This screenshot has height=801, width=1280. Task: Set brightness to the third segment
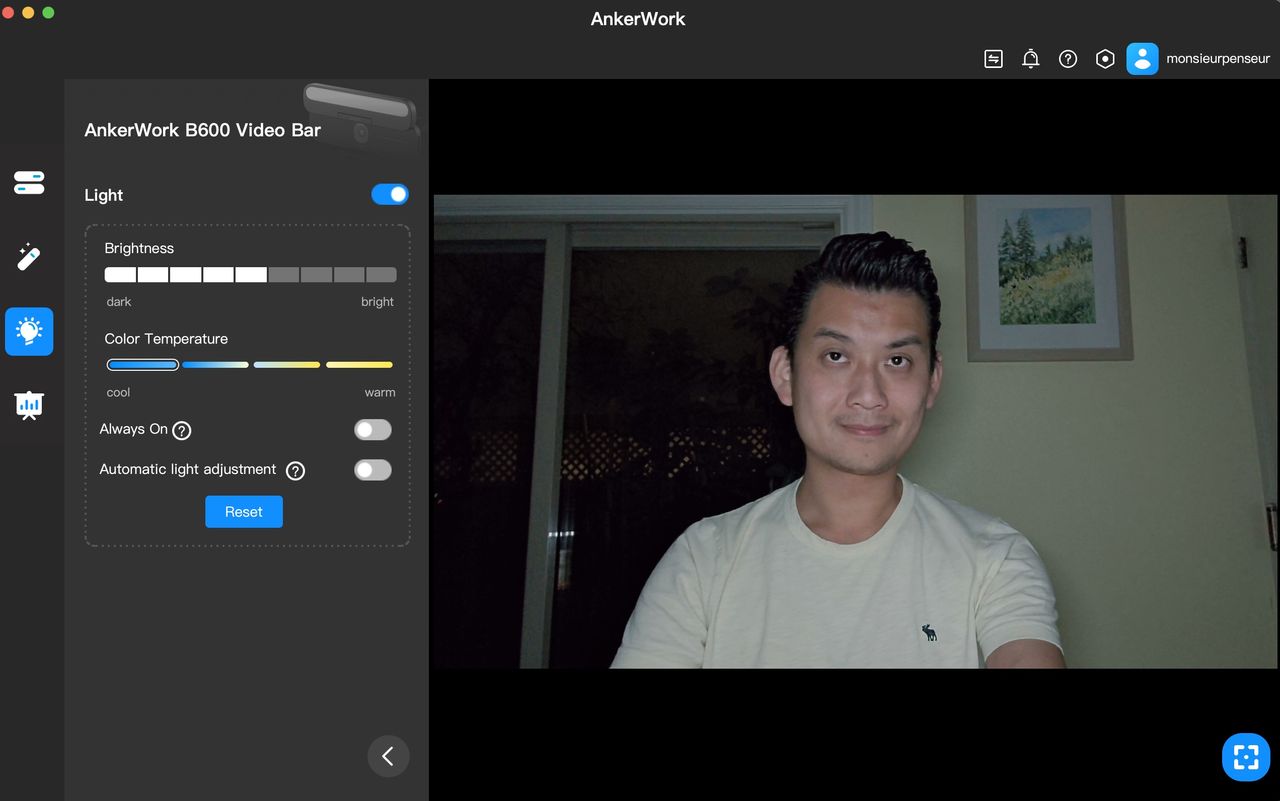(185, 275)
